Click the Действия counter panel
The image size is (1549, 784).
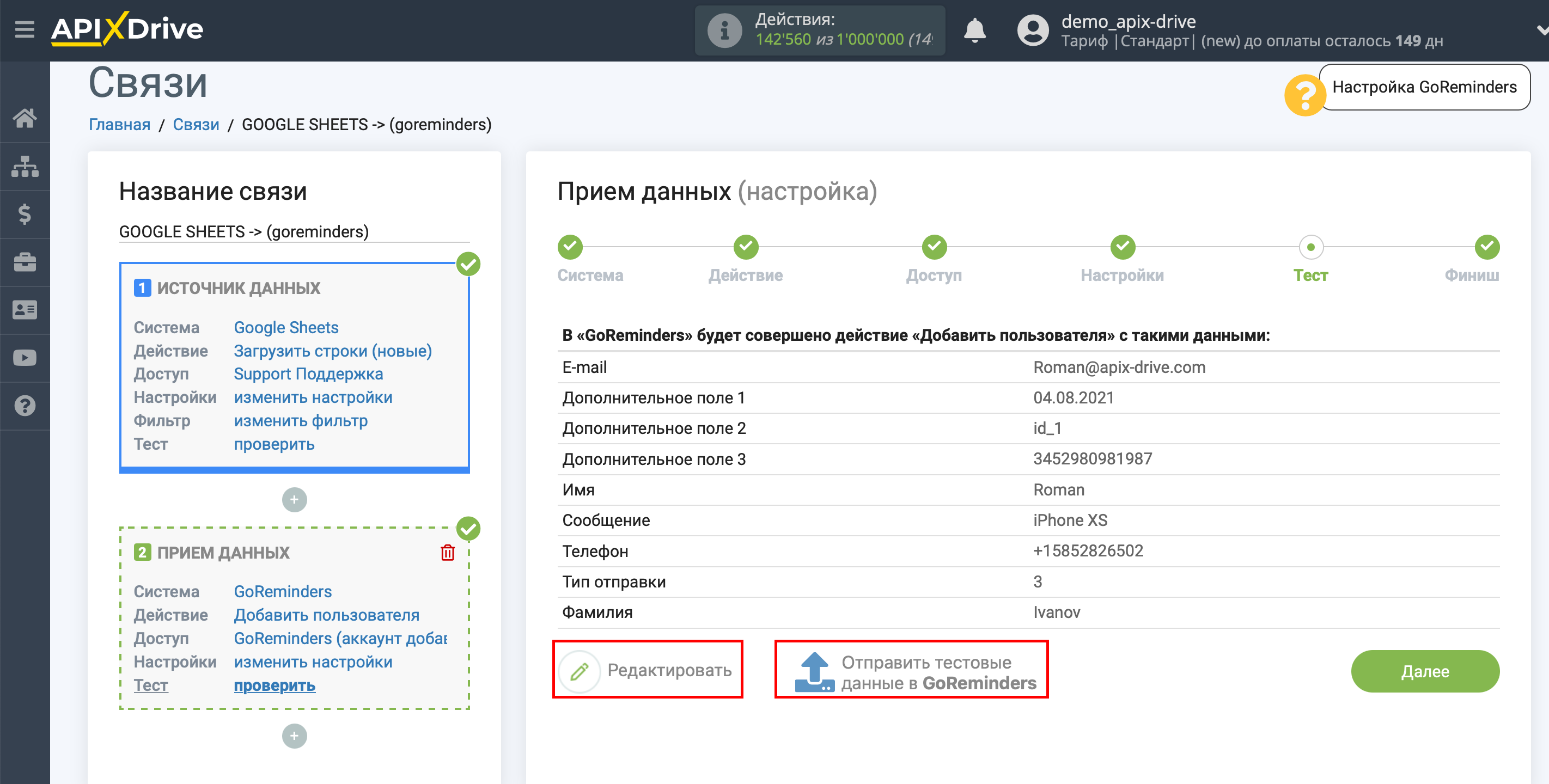tap(820, 30)
